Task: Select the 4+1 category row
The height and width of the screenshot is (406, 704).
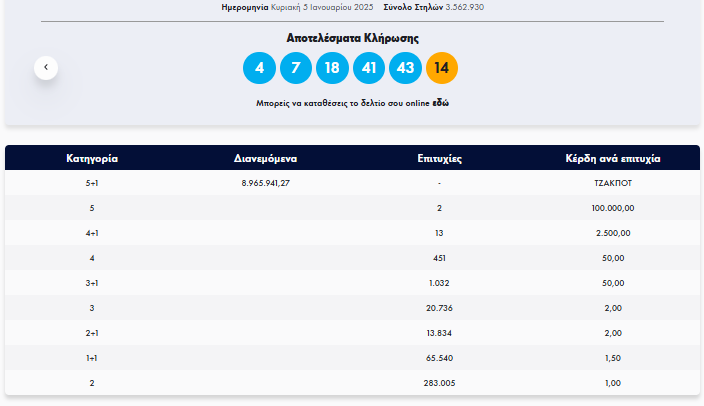Action: [92, 233]
